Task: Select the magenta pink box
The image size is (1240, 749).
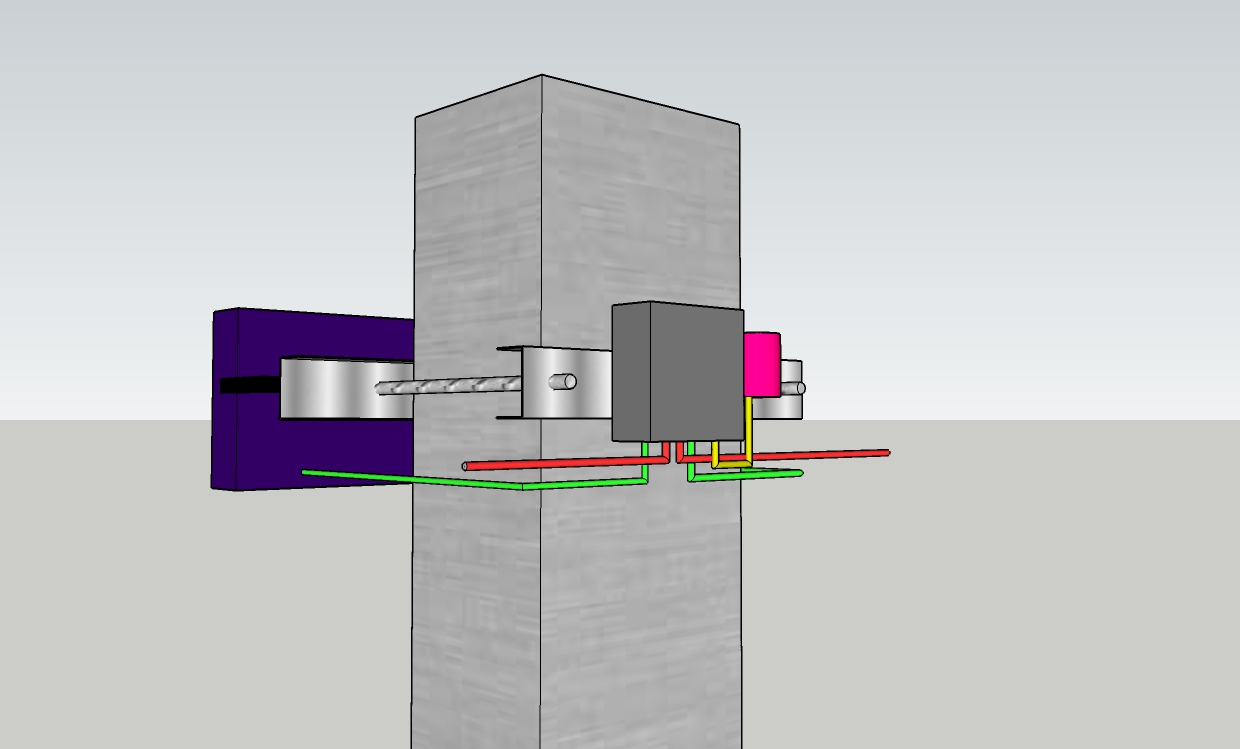Action: [761, 364]
